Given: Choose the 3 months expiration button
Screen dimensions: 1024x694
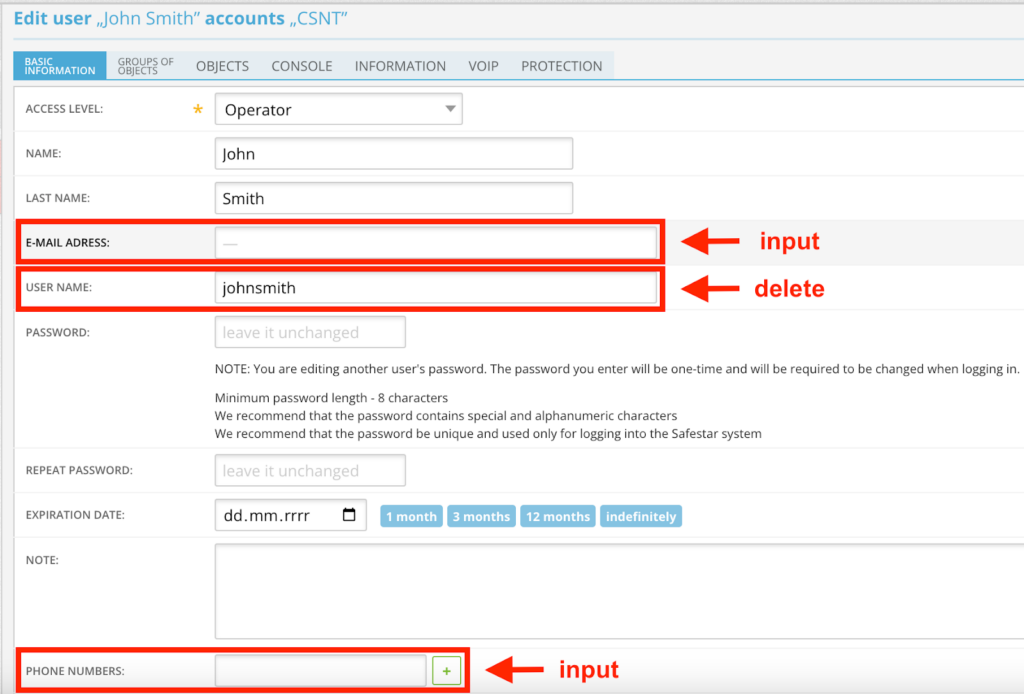Looking at the screenshot, I should click(x=481, y=517).
